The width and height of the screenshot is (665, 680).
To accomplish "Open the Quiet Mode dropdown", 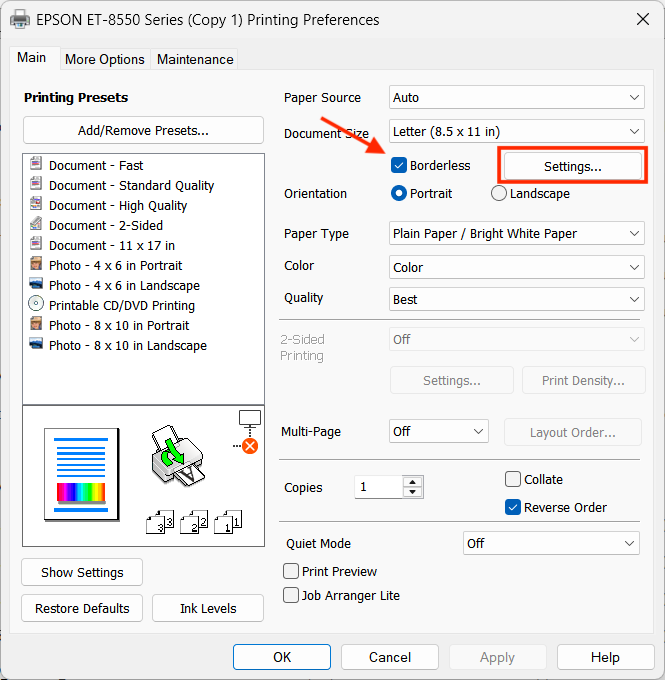I will coord(551,543).
